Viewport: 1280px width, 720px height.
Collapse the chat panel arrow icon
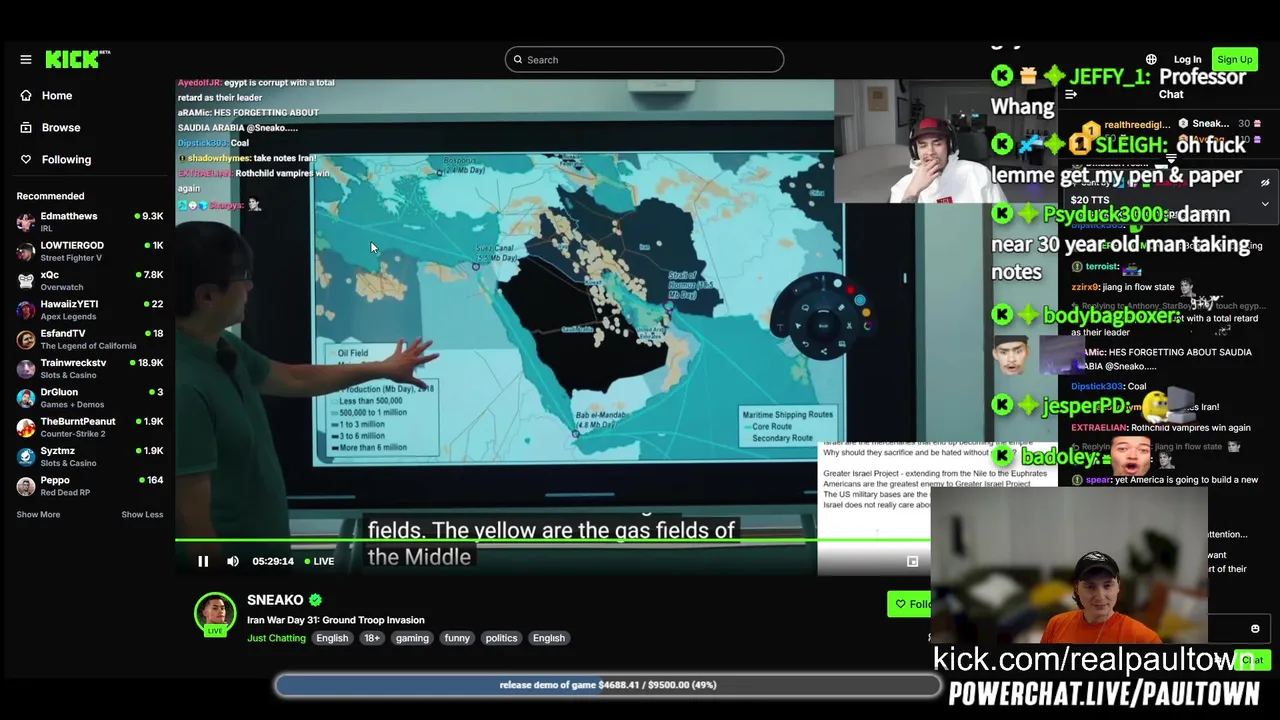click(1070, 95)
